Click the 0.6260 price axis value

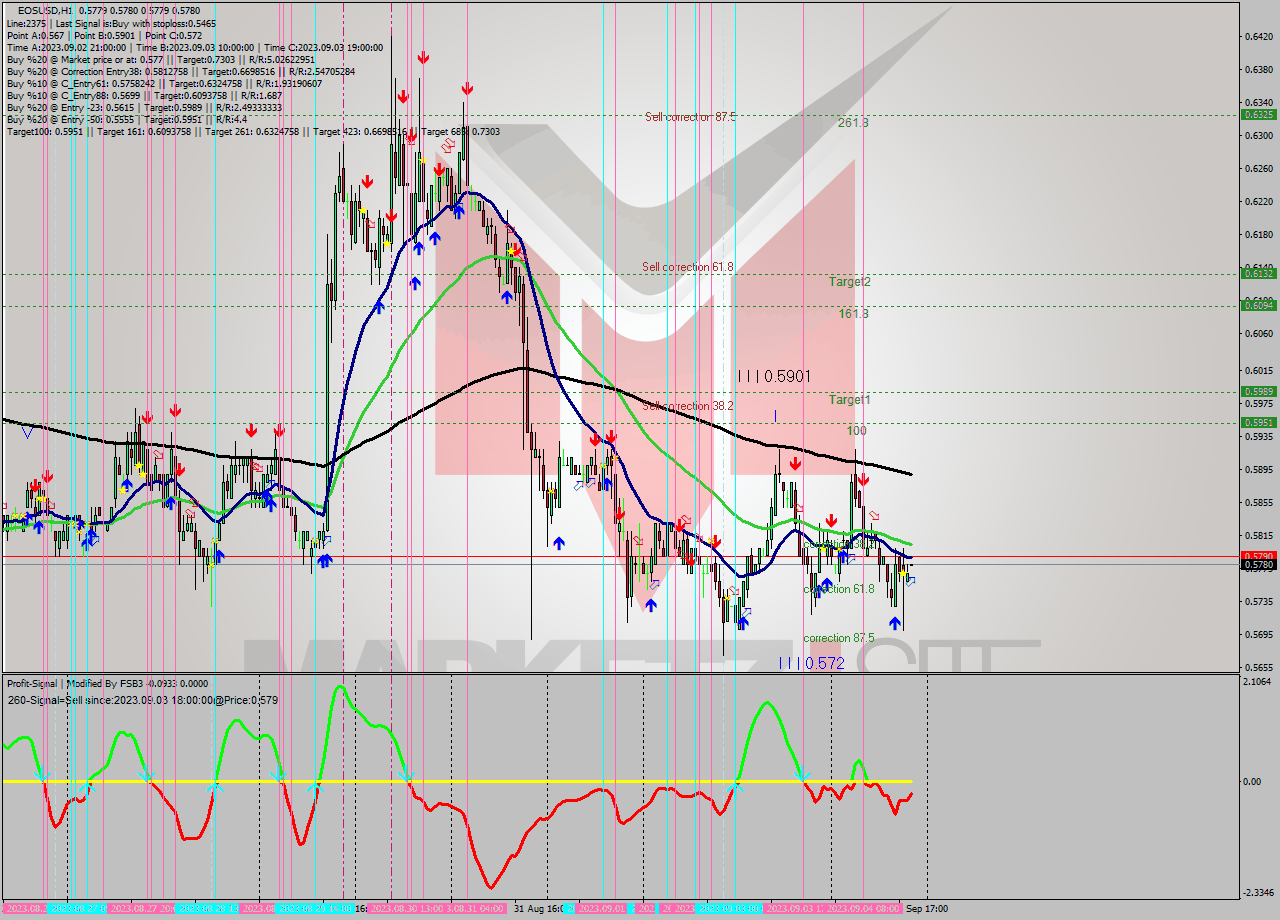pyautogui.click(x=1257, y=168)
